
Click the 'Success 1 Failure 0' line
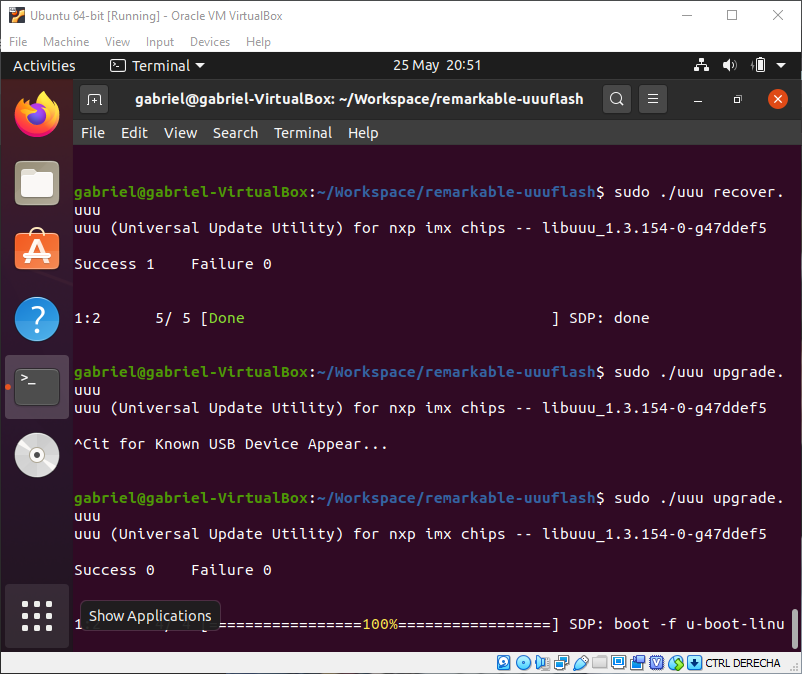173,264
